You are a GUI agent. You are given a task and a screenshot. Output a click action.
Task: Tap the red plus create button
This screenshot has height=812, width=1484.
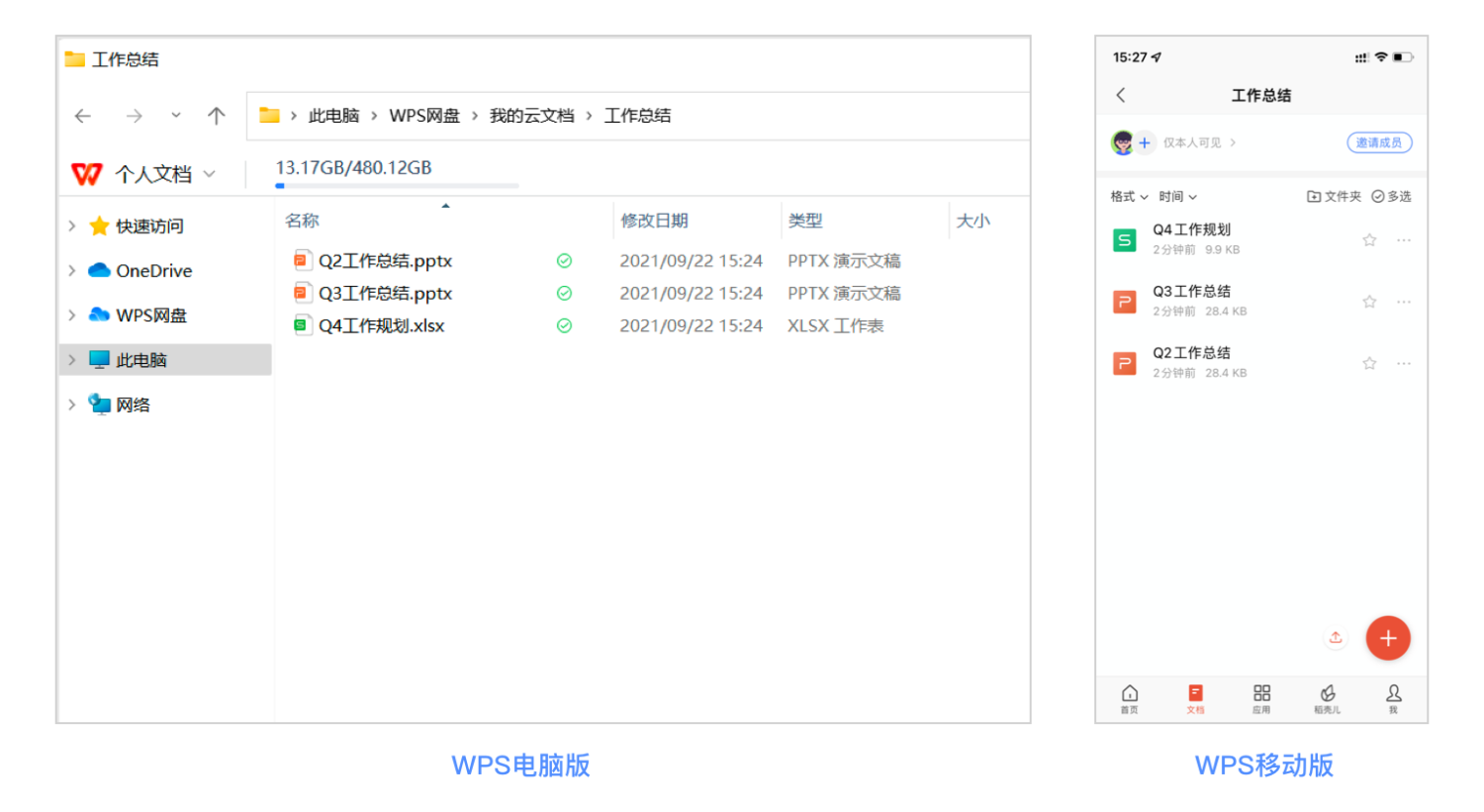tap(1388, 638)
